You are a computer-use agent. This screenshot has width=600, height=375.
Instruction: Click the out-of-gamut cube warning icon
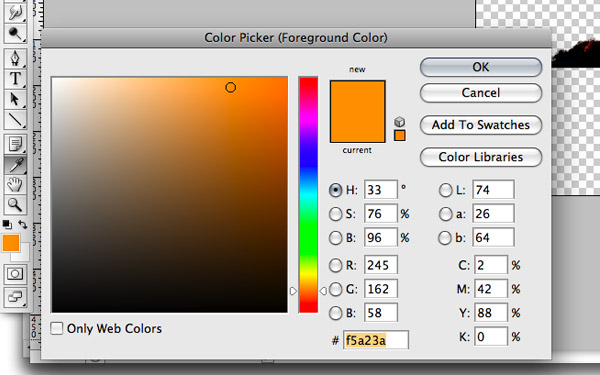click(x=399, y=122)
